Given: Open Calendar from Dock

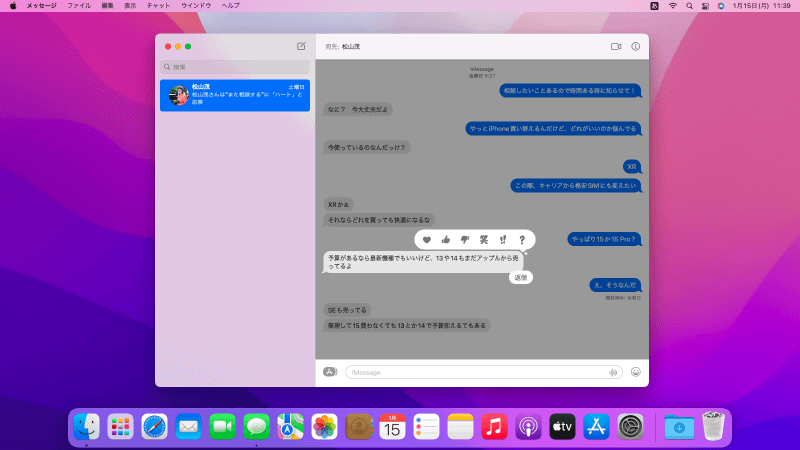Looking at the screenshot, I should (x=392, y=427).
